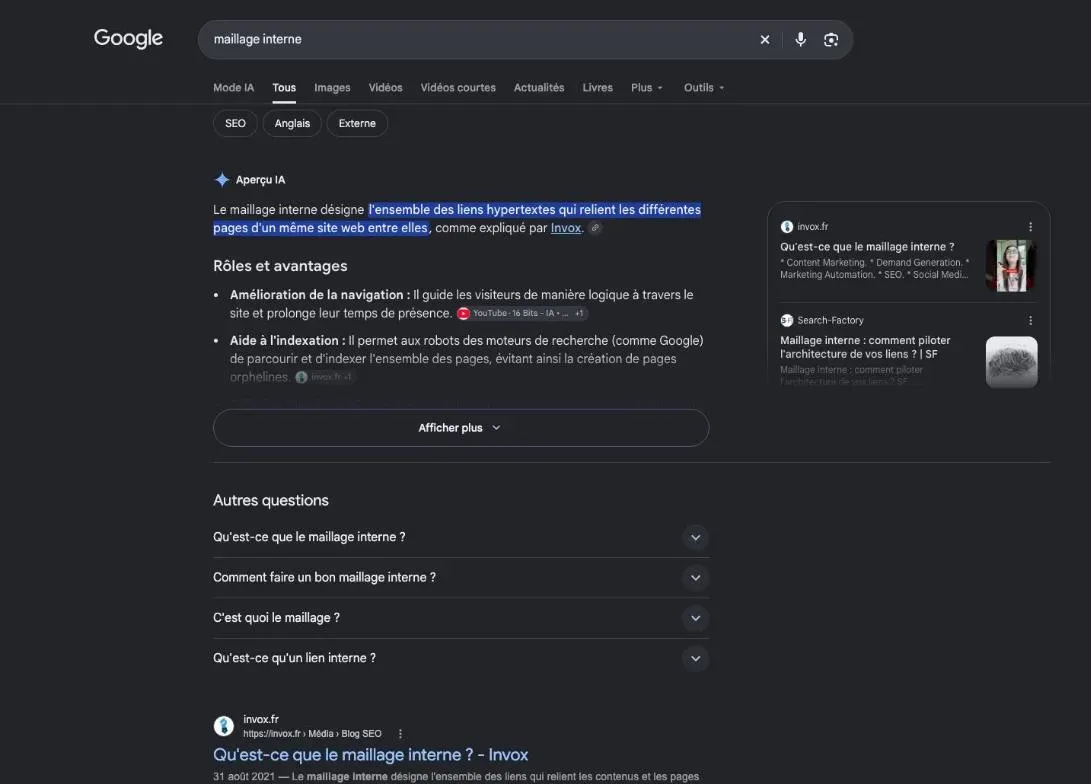This screenshot has width=1091, height=784.
Task: Click the invox.fr result URL breadcrumb
Action: click(312, 734)
